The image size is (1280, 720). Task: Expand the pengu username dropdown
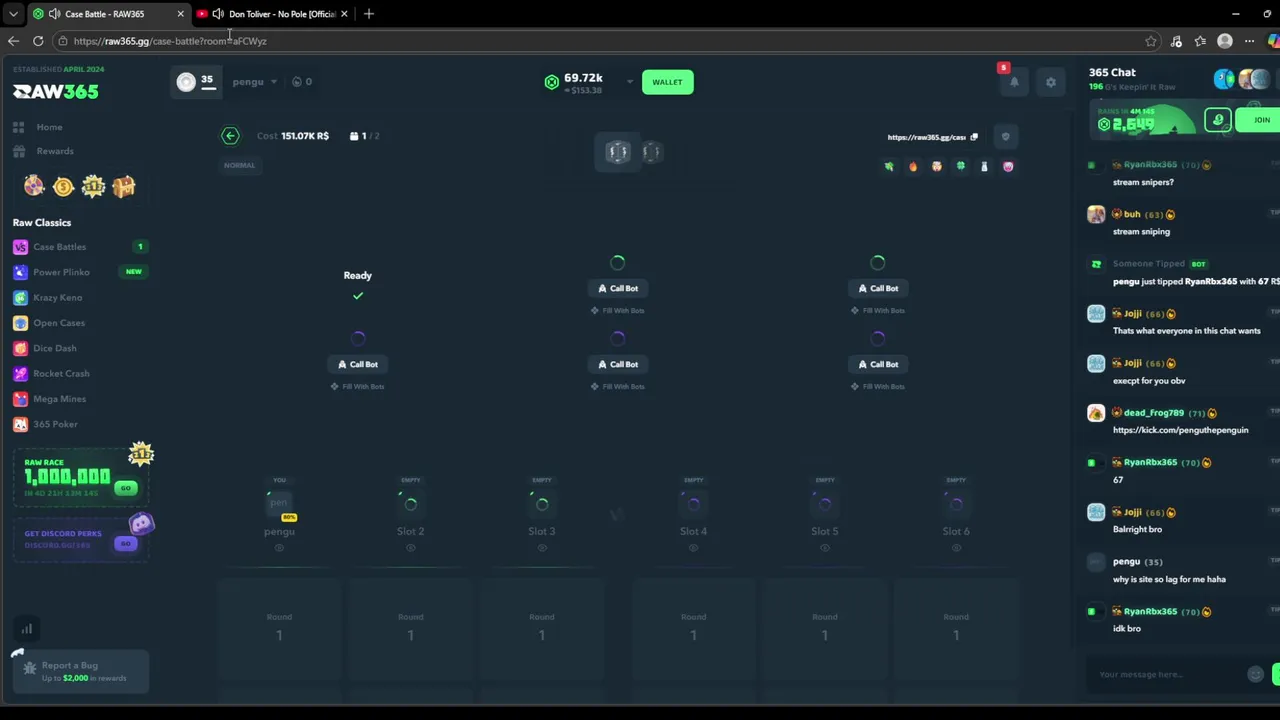(x=273, y=82)
